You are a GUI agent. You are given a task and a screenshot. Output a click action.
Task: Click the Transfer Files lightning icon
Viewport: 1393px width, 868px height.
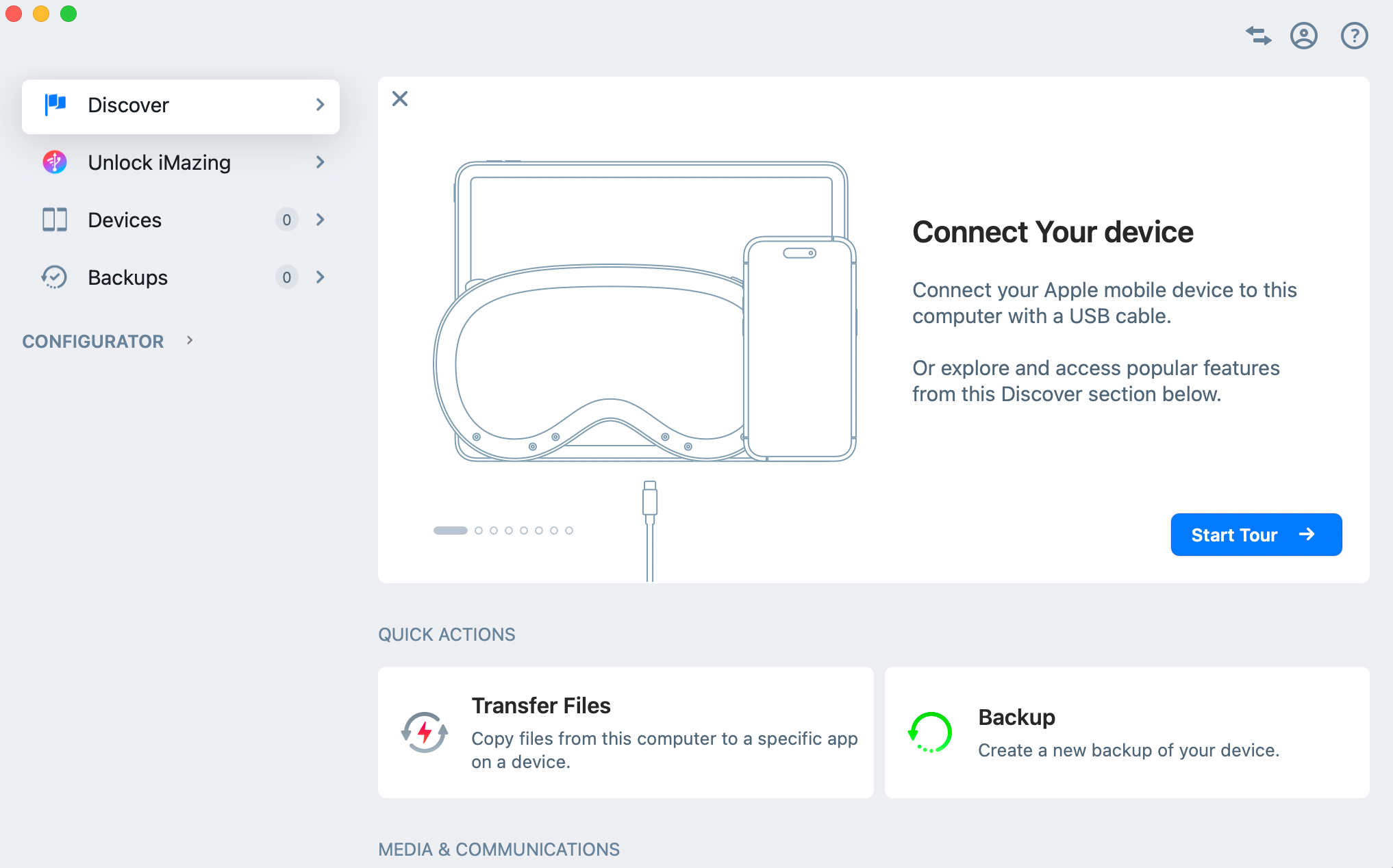coord(425,732)
